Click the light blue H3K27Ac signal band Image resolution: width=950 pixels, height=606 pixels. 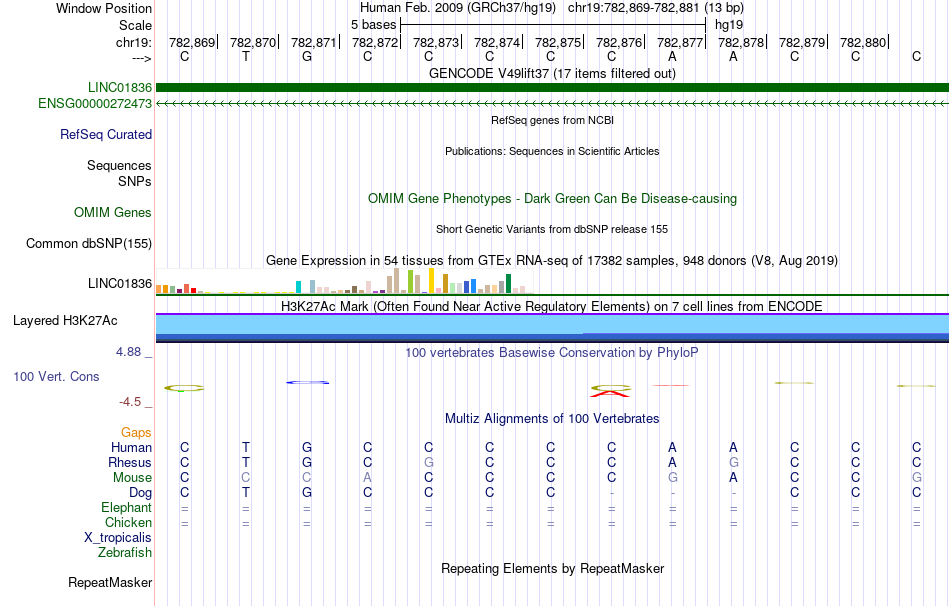click(x=552, y=324)
